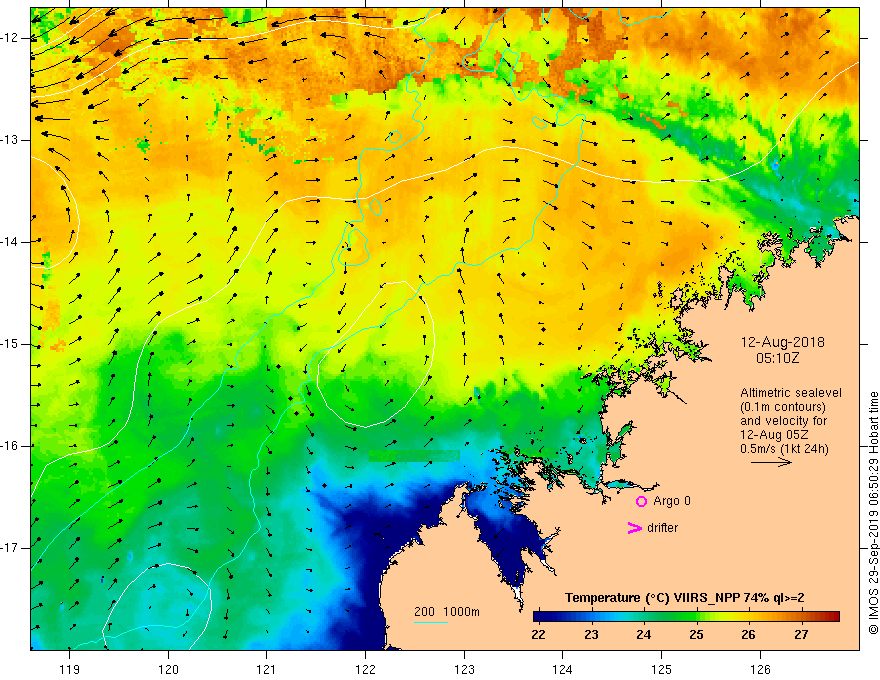Click the 'Altimetric sealevel' text
The width and height of the screenshot is (880, 680).
[791, 393]
